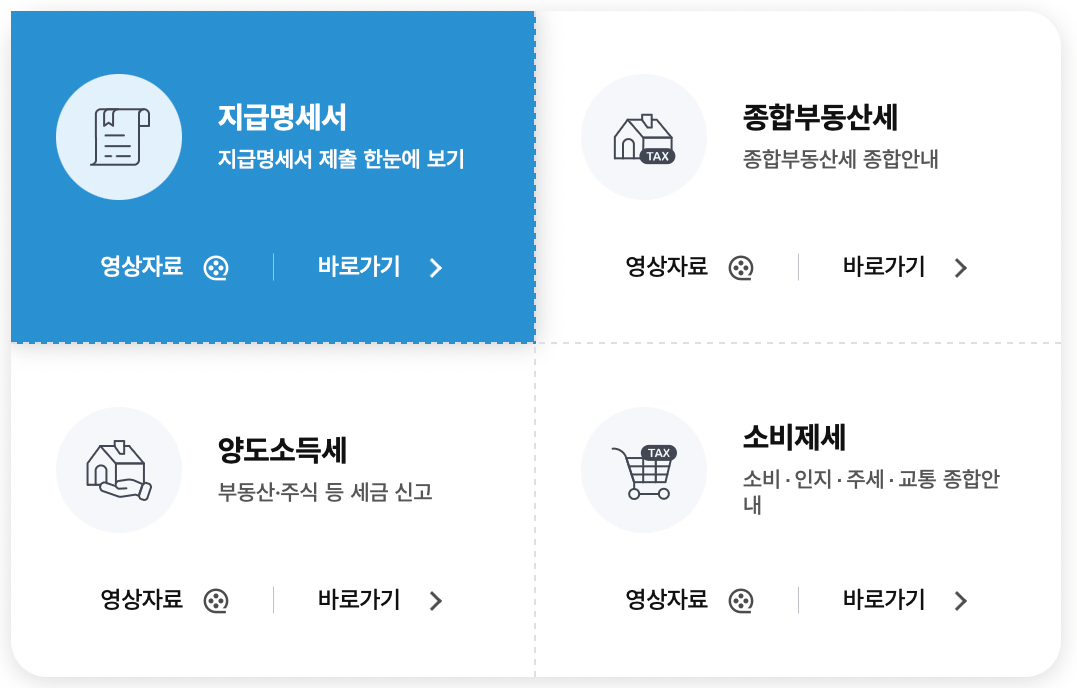
Task: Click the film reel icon beside 소비제세 영상자료
Action: [741, 601]
